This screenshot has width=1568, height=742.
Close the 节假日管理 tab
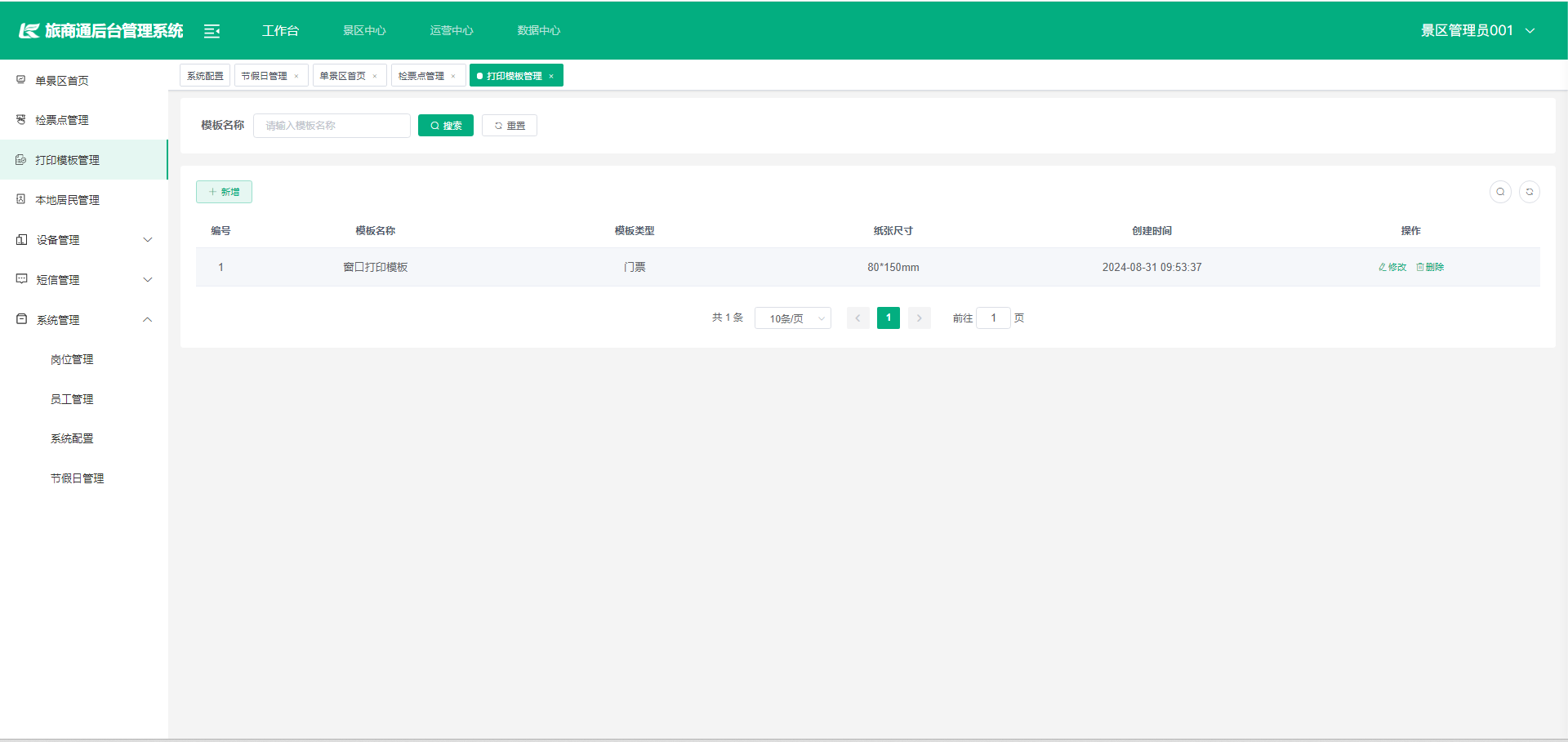296,77
